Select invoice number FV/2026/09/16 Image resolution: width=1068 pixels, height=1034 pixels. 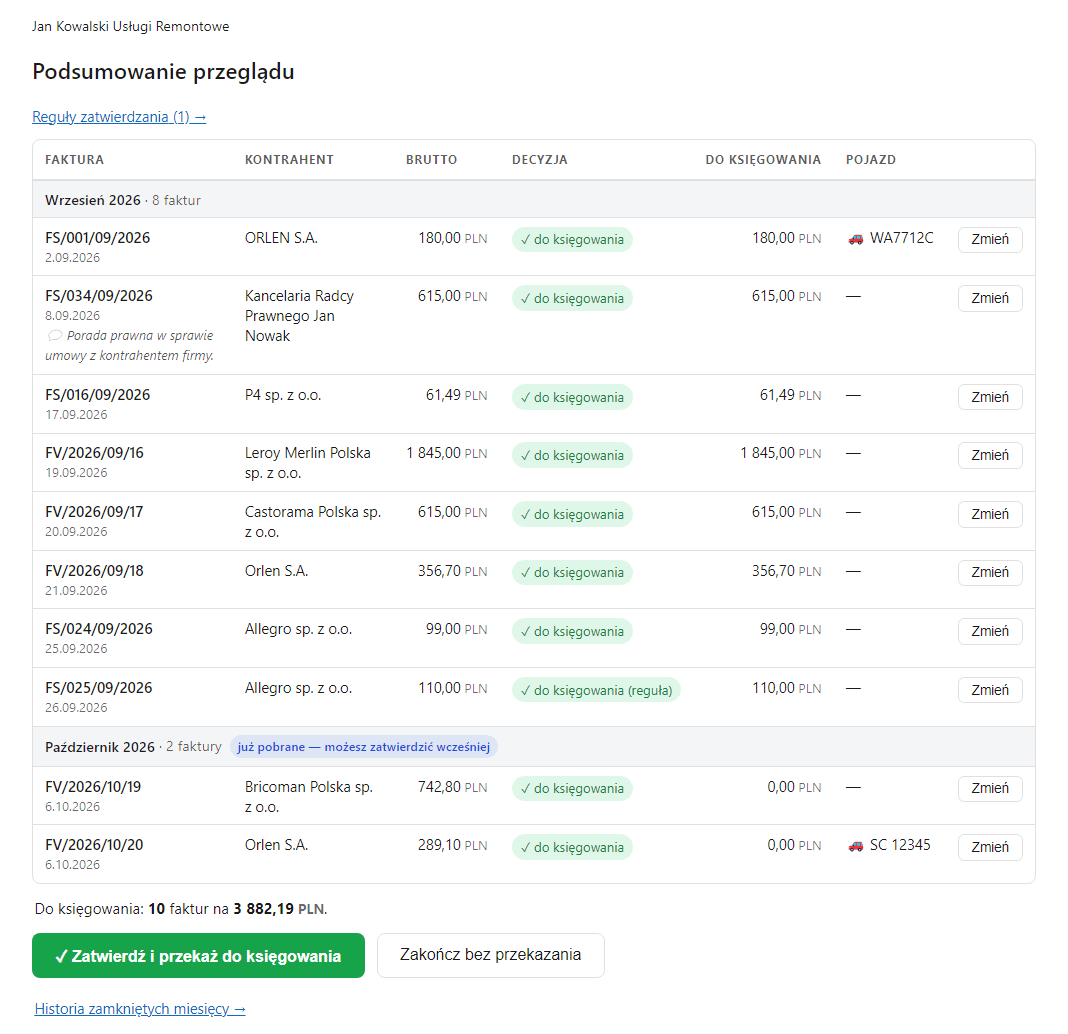coord(95,453)
